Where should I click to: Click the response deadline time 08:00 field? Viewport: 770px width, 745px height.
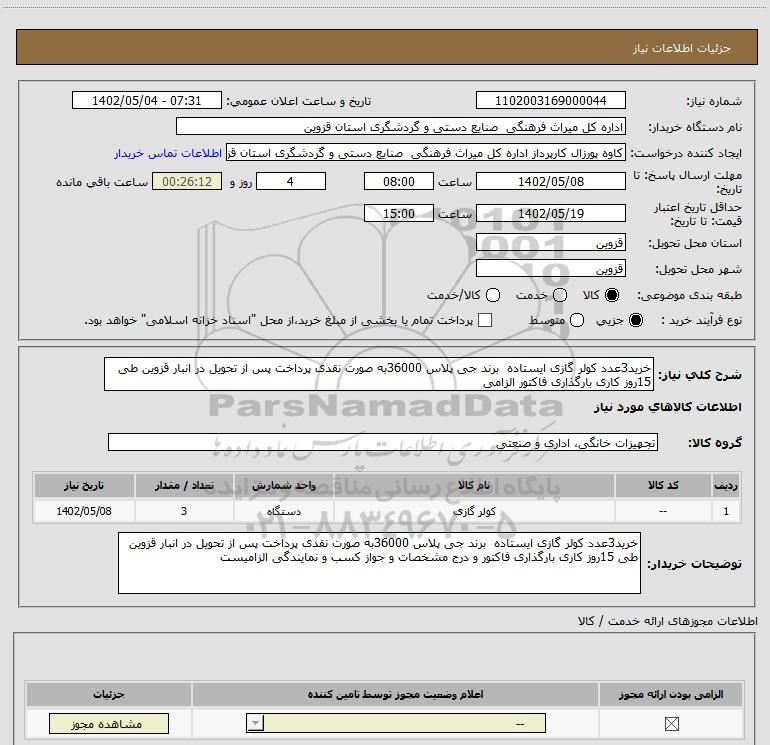click(x=399, y=181)
